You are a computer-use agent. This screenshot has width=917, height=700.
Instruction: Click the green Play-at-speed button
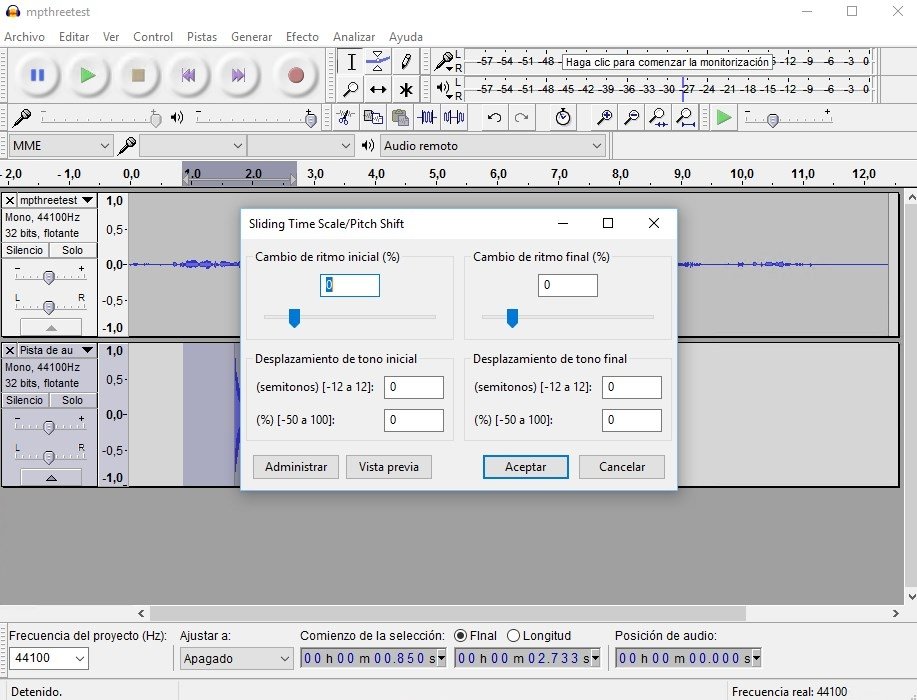724,118
